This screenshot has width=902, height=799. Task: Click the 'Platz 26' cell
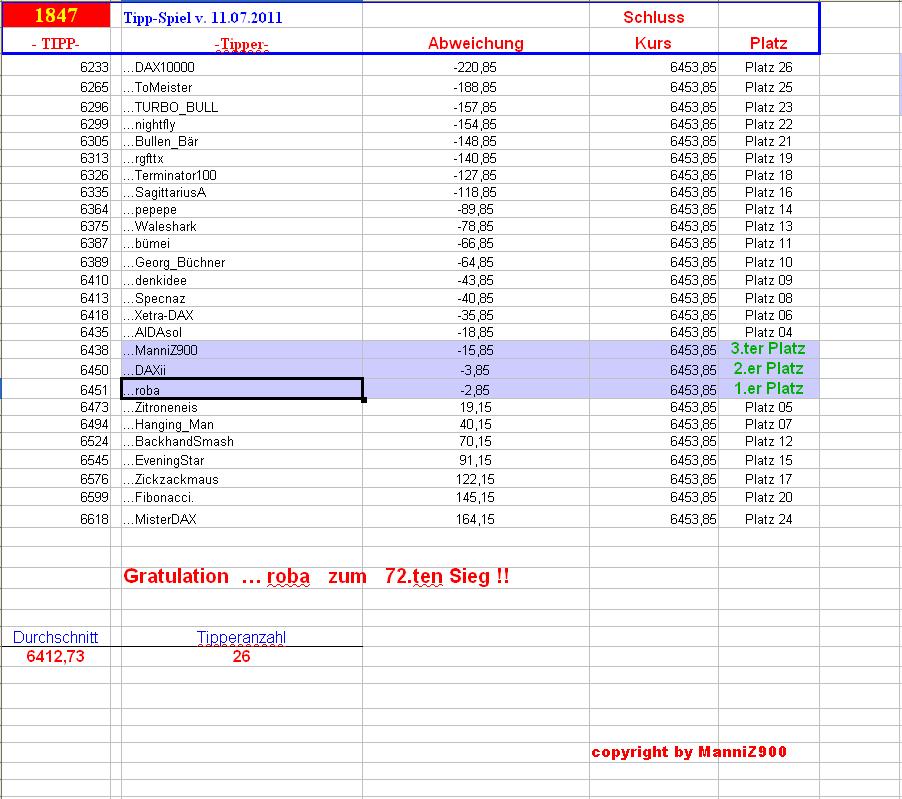769,67
